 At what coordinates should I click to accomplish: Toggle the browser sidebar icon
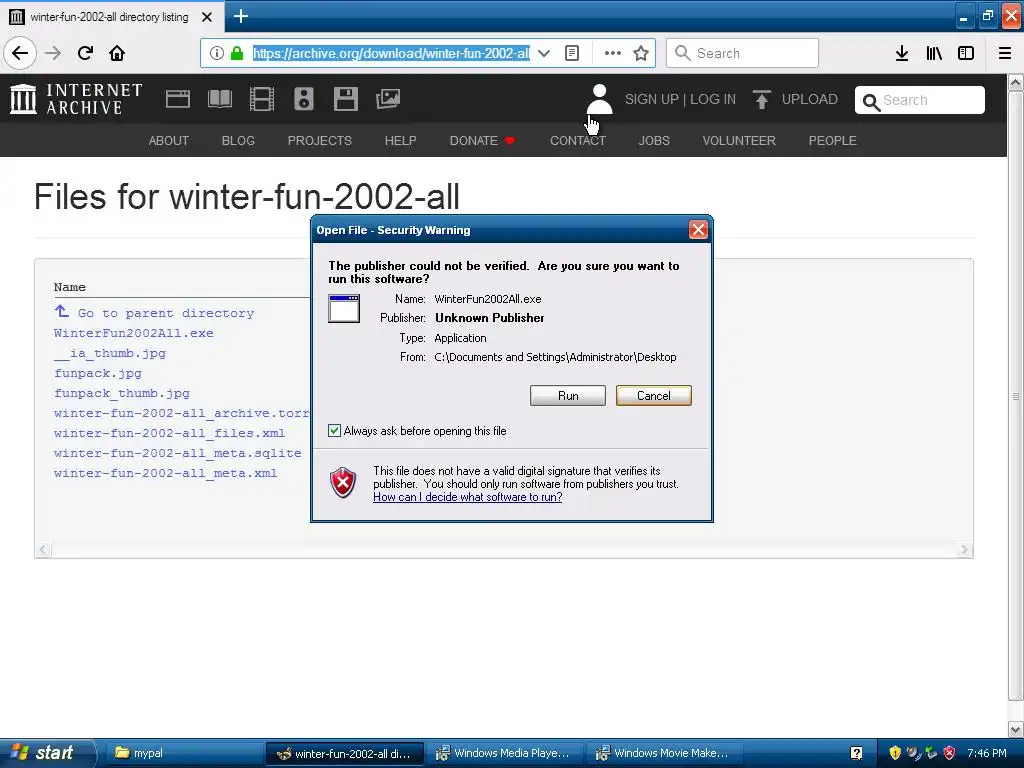tap(966, 53)
